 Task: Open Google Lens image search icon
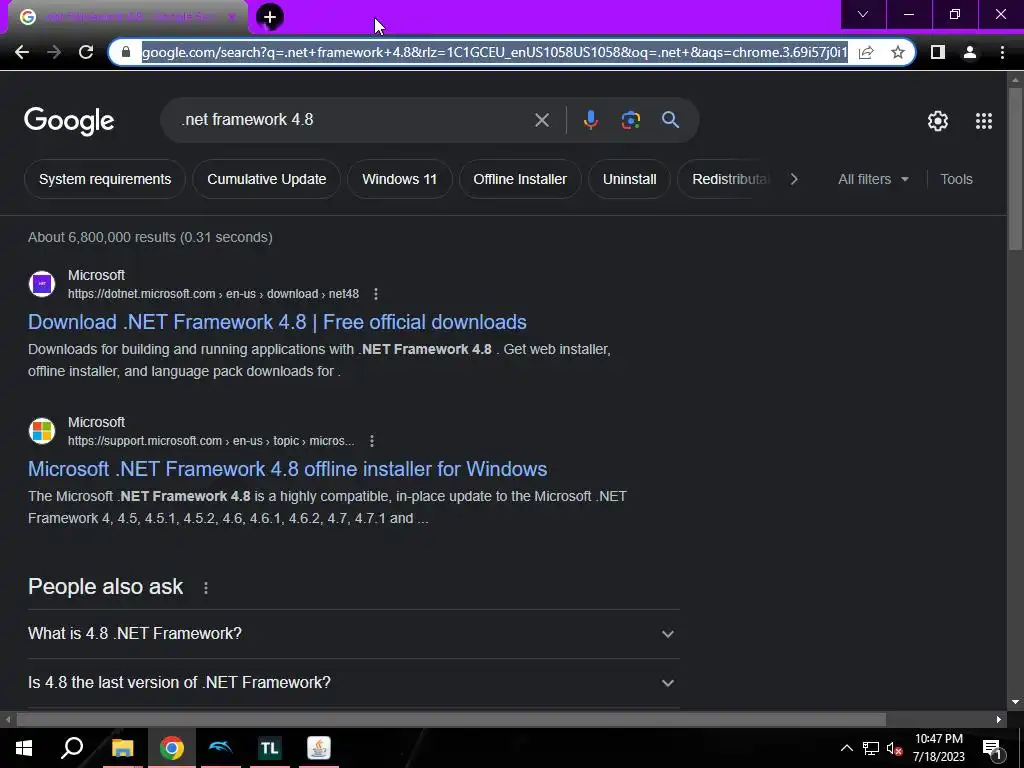(630, 120)
